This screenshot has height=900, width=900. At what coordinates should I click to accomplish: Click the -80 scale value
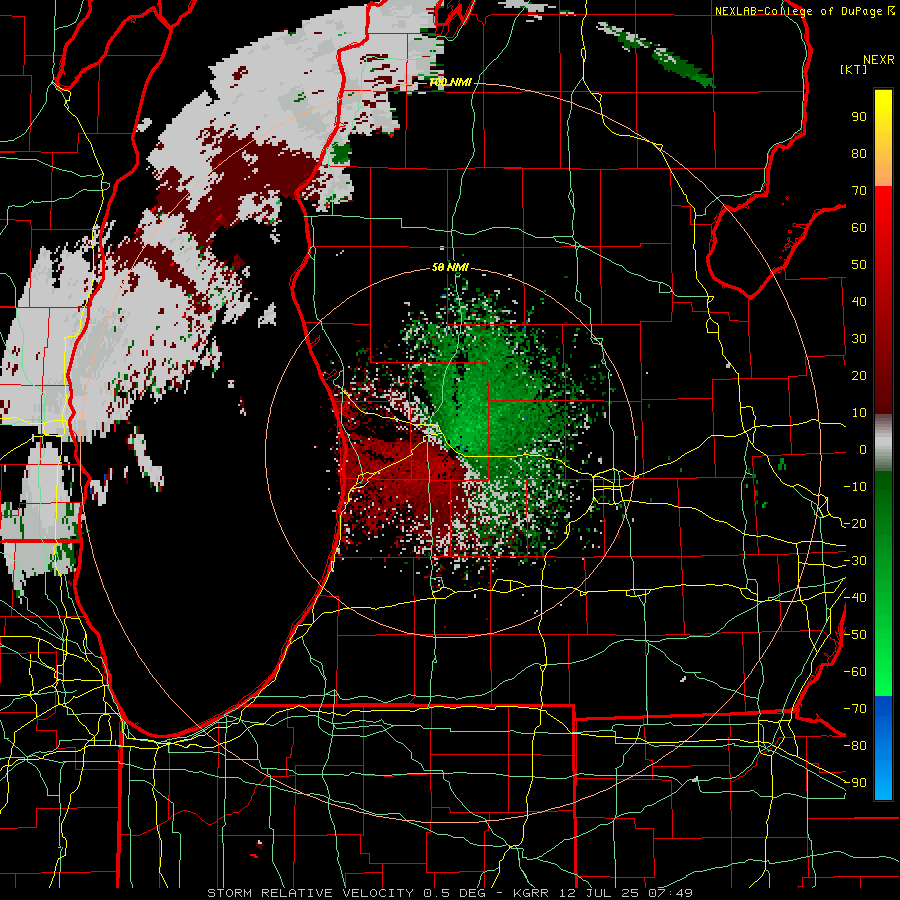click(855, 746)
